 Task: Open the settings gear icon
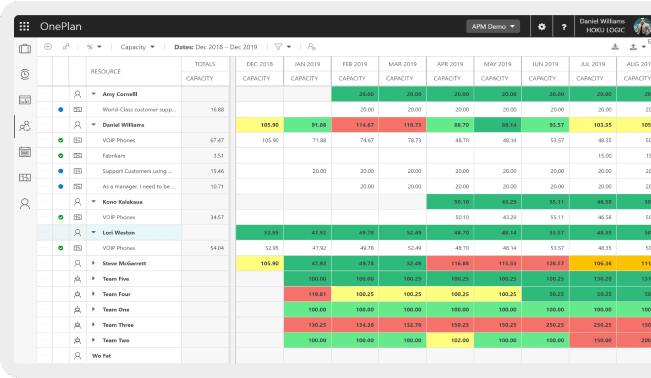(x=542, y=27)
